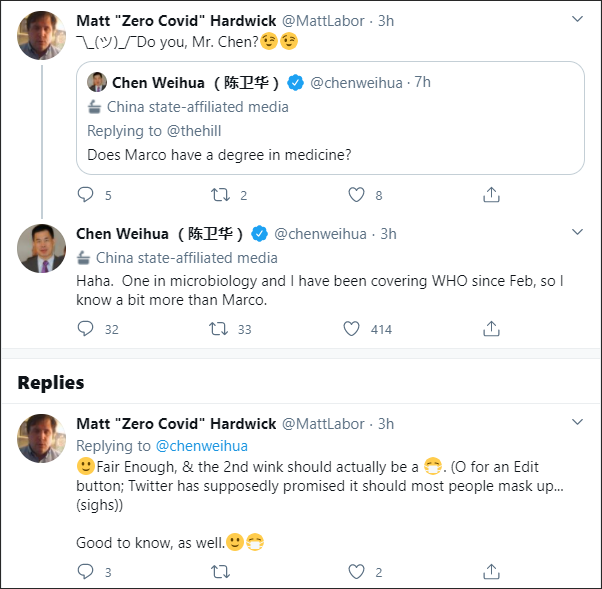
Task: Like the 'Fair Enough' reply tweet
Action: coord(356,572)
